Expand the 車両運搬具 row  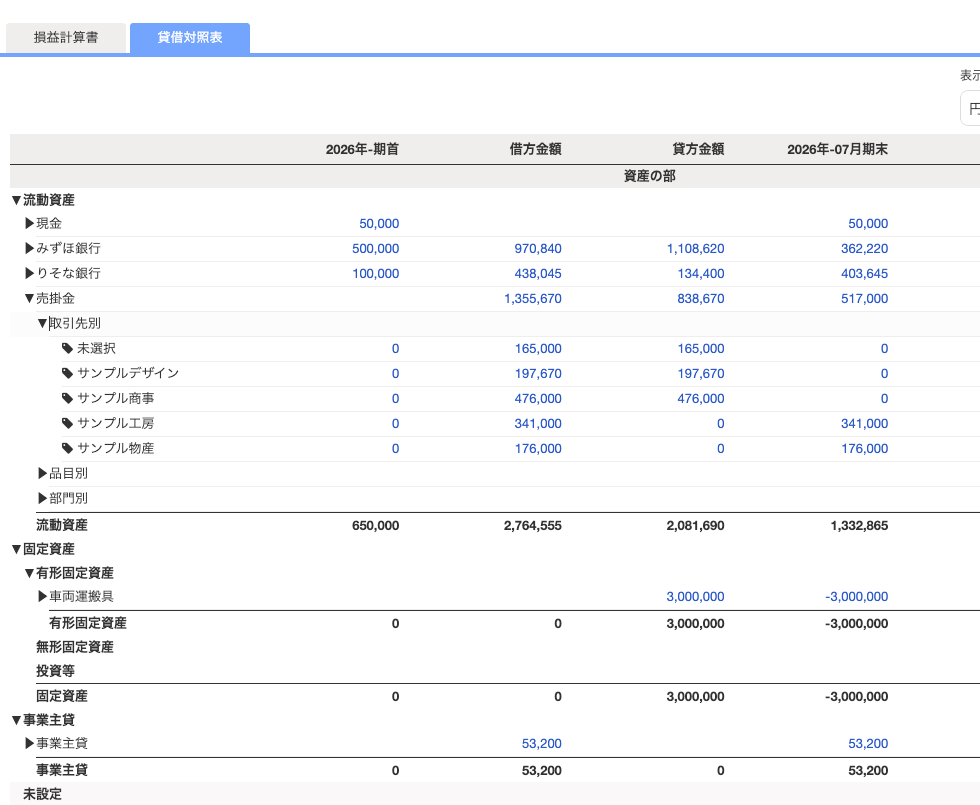click(x=42, y=596)
